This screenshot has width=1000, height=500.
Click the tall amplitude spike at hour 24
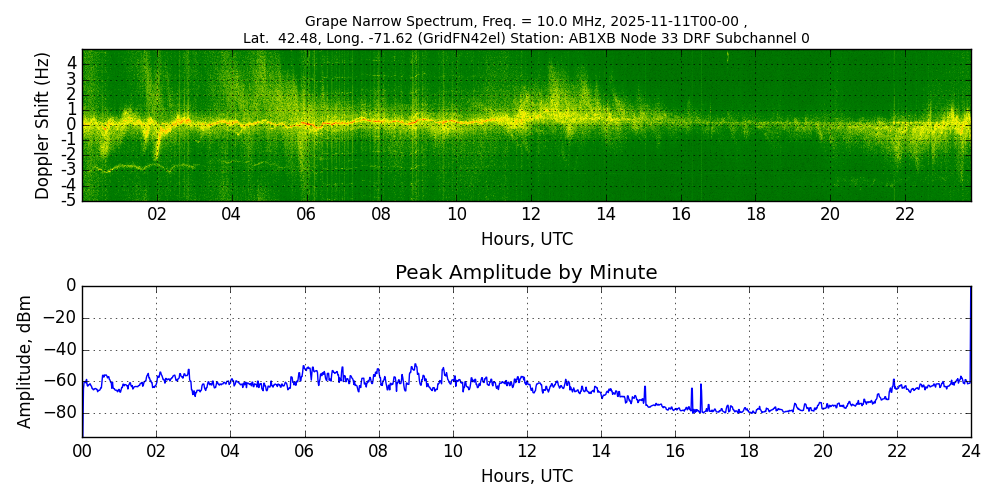(970, 320)
